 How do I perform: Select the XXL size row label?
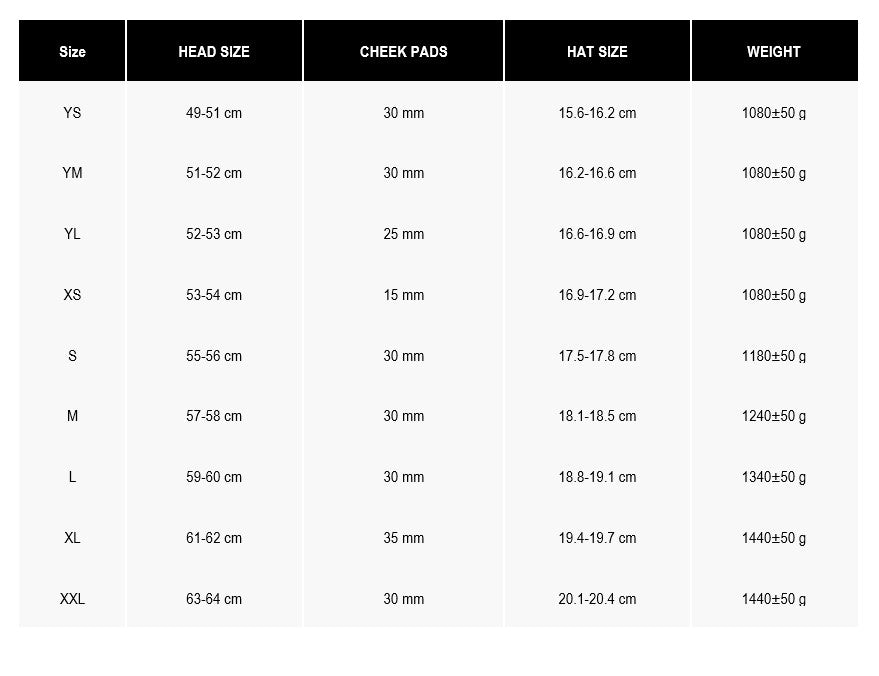point(72,599)
